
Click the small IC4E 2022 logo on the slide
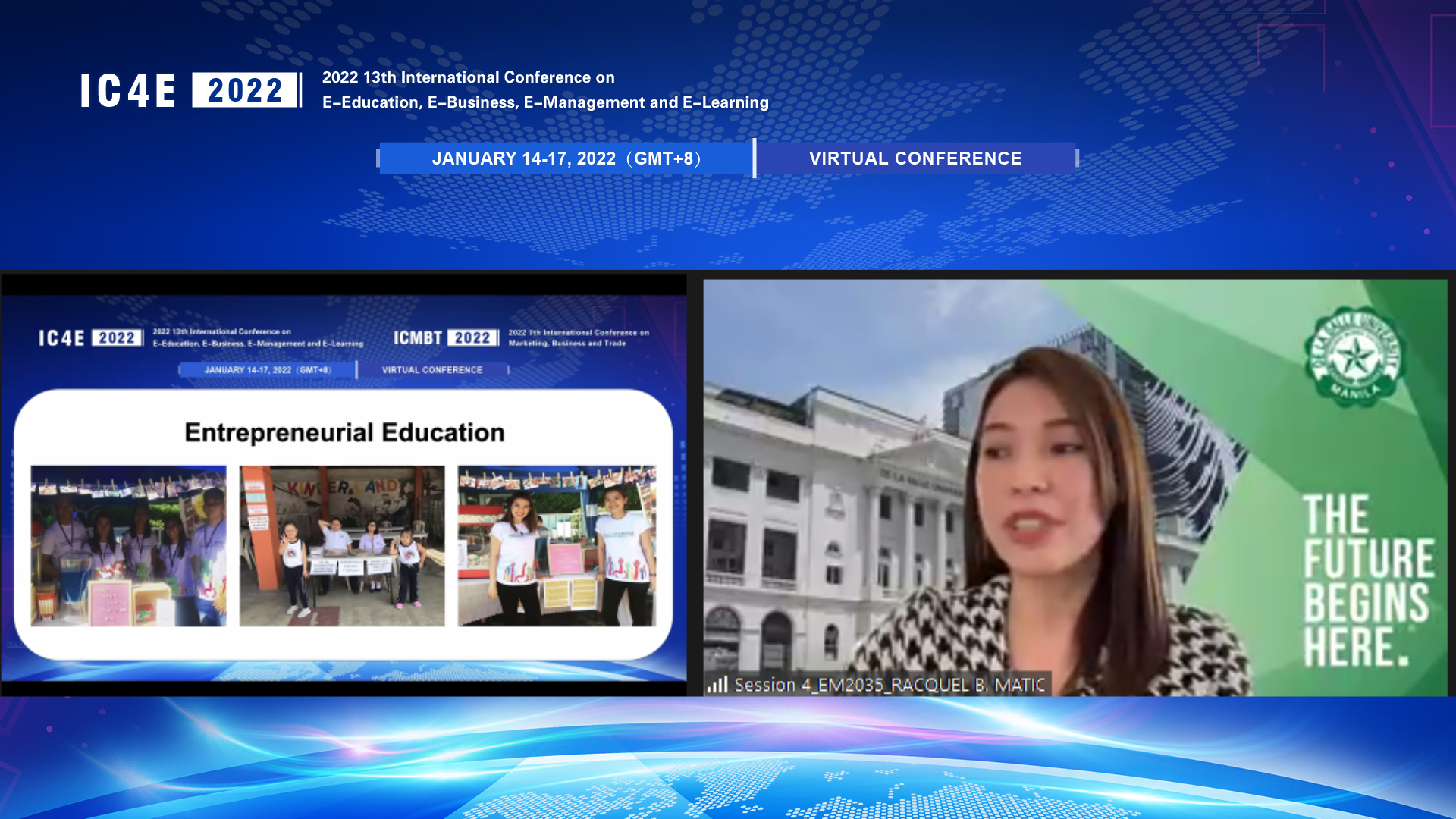click(90, 337)
